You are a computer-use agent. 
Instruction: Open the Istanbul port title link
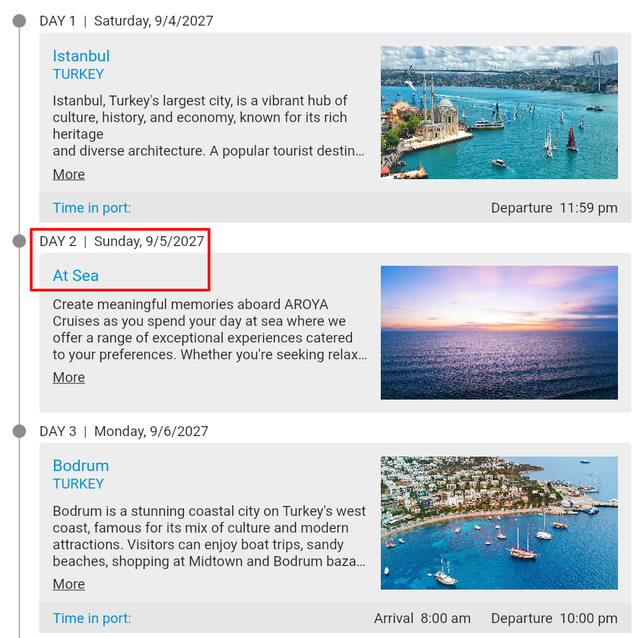[81, 56]
